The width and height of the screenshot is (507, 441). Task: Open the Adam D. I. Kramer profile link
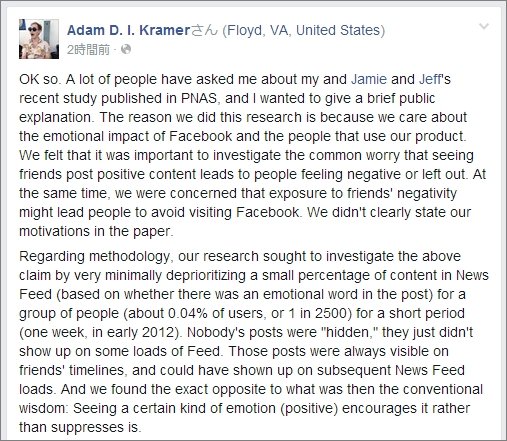128,30
